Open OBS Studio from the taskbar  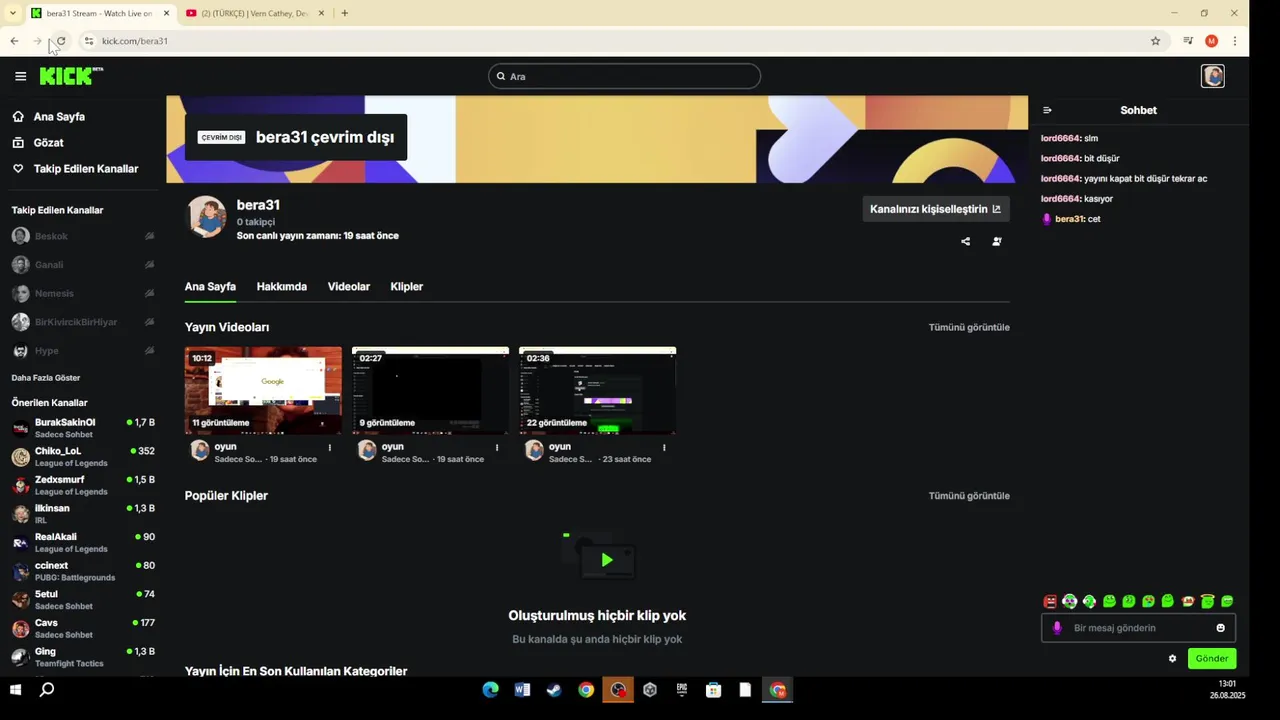tap(618, 690)
